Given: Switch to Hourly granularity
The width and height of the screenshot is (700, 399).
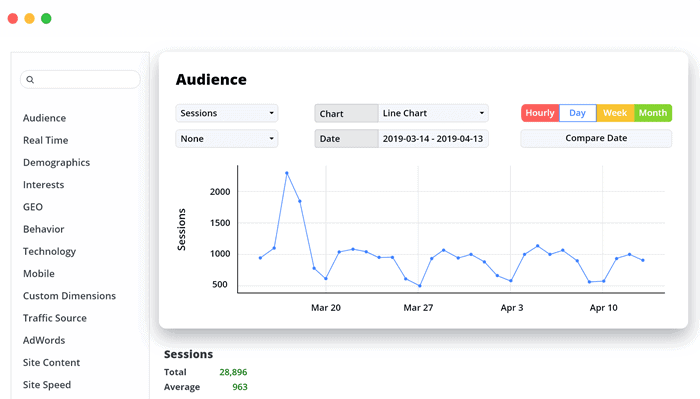Looking at the screenshot, I should click(x=540, y=113).
